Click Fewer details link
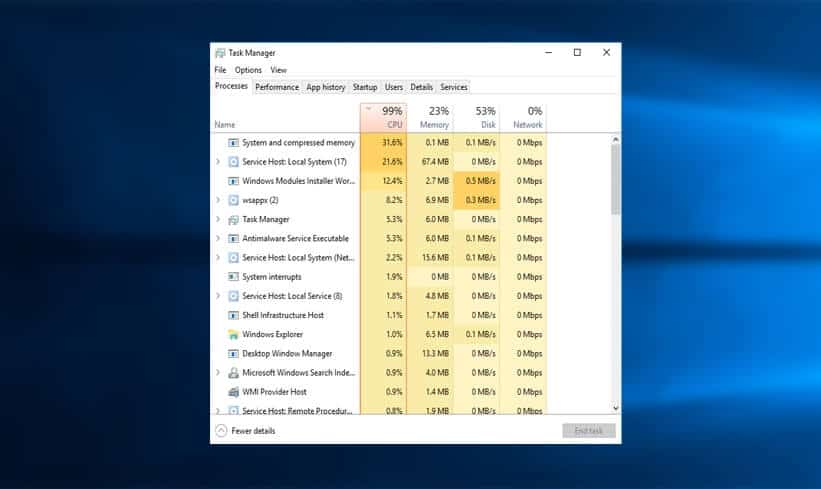Image resolution: width=821 pixels, height=489 pixels. click(253, 431)
